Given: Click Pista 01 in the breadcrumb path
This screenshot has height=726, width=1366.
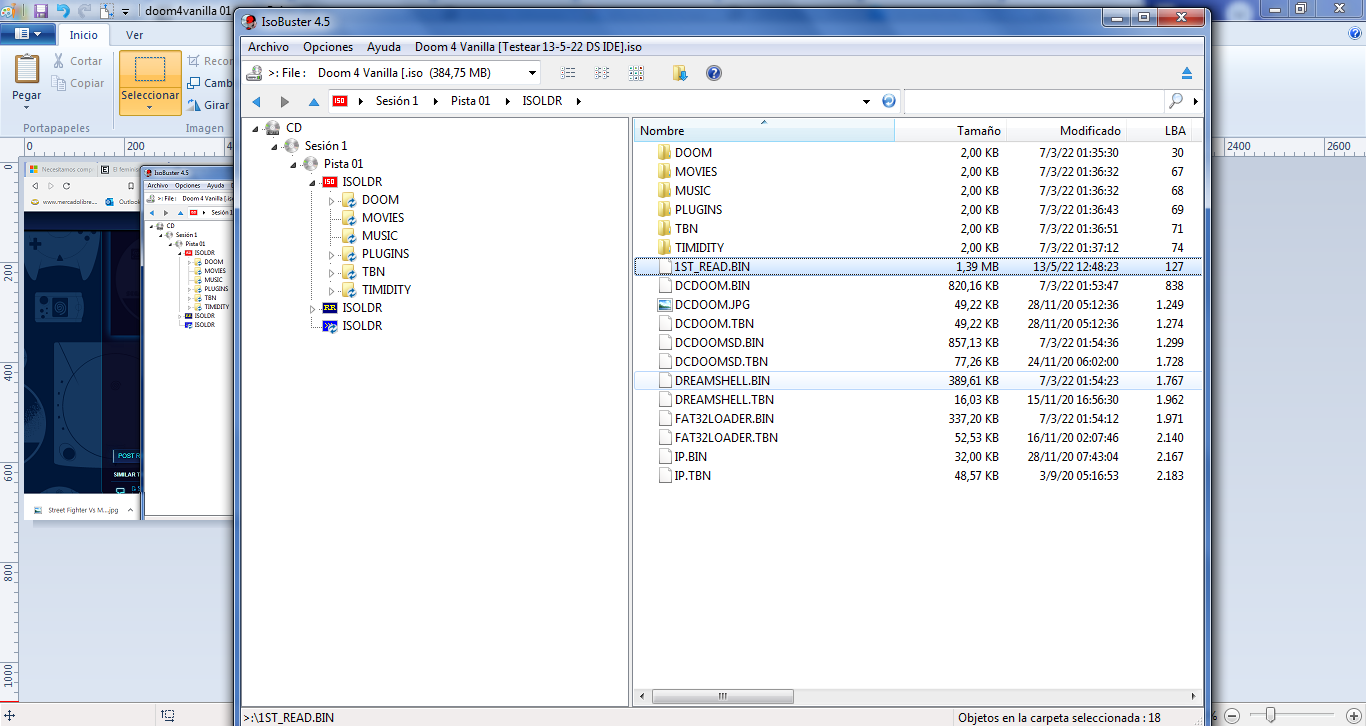Looking at the screenshot, I should (470, 101).
